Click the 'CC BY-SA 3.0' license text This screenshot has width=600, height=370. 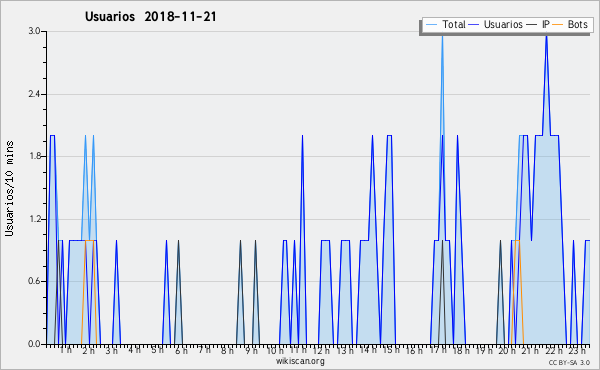point(569,363)
